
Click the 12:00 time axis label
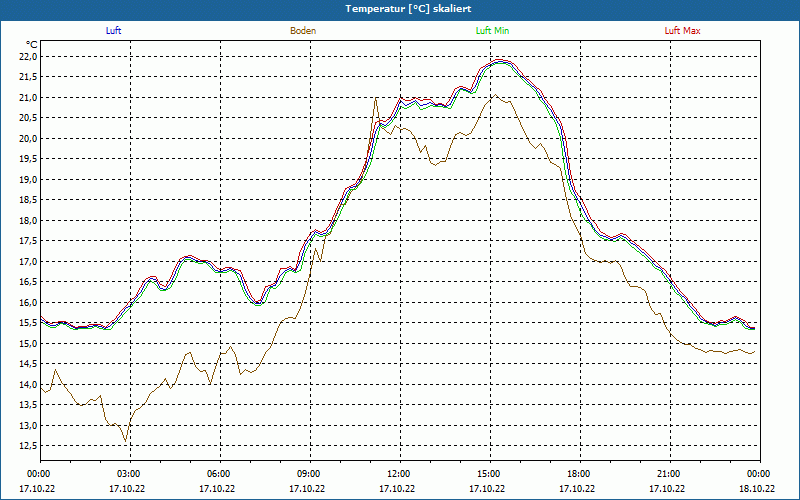click(x=397, y=474)
